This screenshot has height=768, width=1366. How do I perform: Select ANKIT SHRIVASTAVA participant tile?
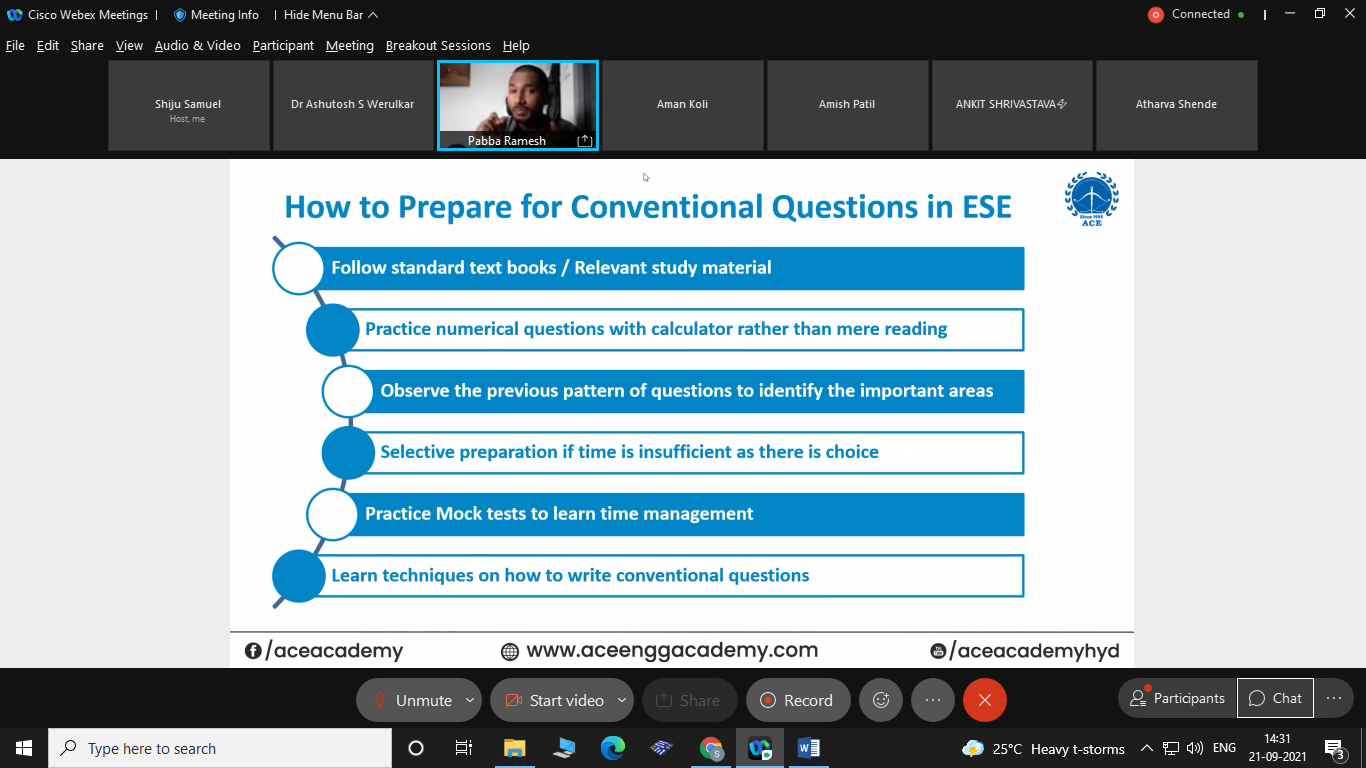click(1012, 105)
